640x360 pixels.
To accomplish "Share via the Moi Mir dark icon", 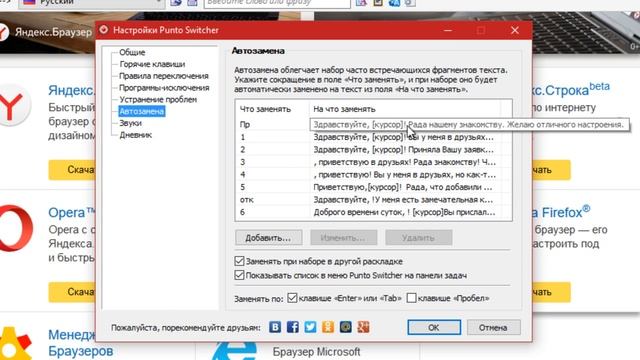I will [x=345, y=327].
